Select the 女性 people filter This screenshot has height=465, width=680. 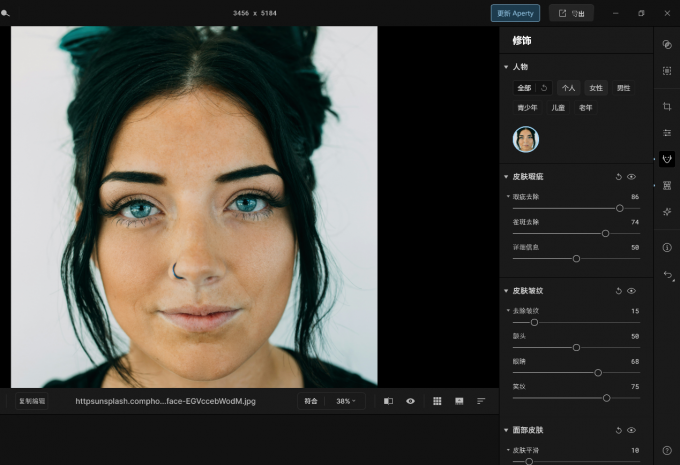click(596, 88)
